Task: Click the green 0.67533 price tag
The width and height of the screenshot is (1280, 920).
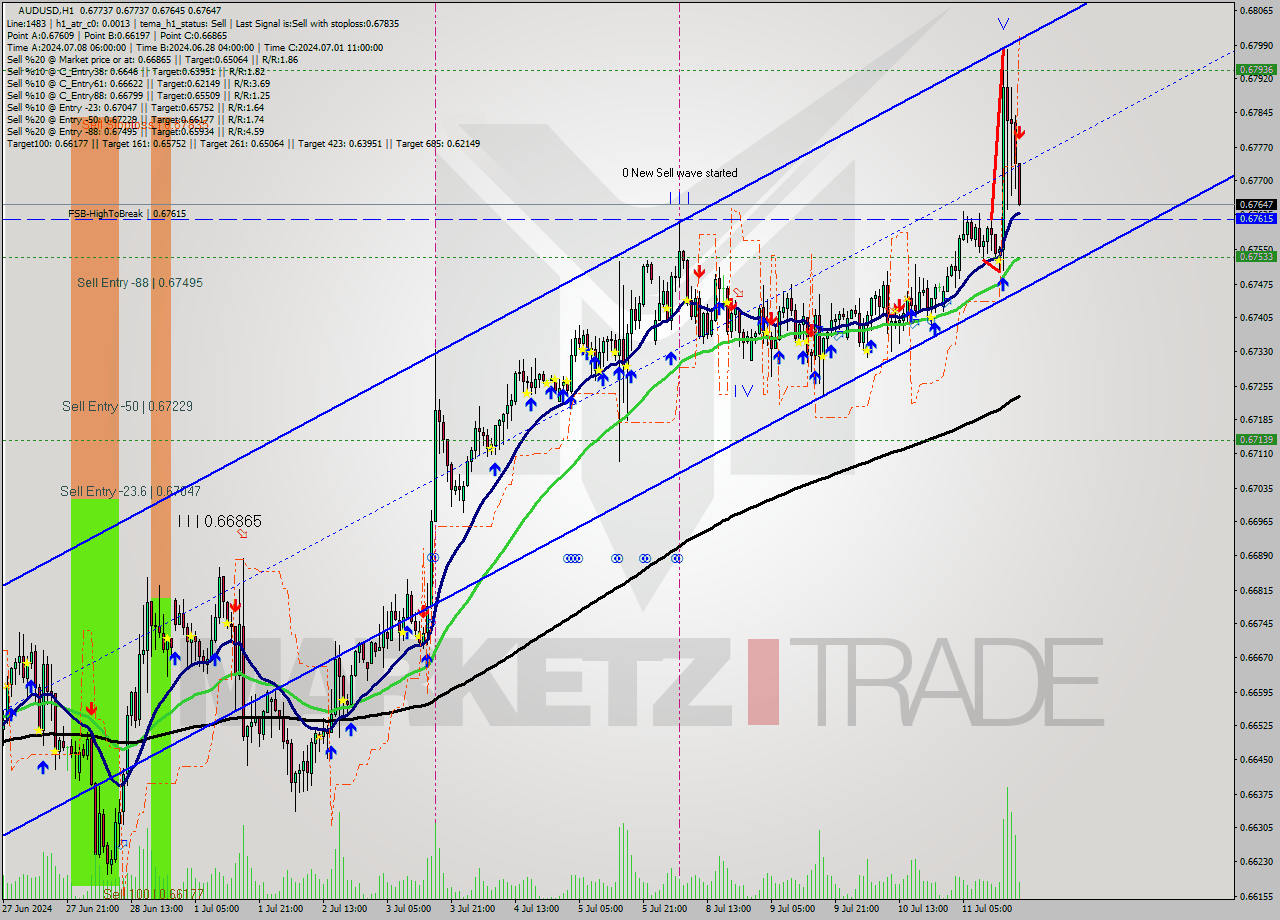Action: click(x=1256, y=257)
